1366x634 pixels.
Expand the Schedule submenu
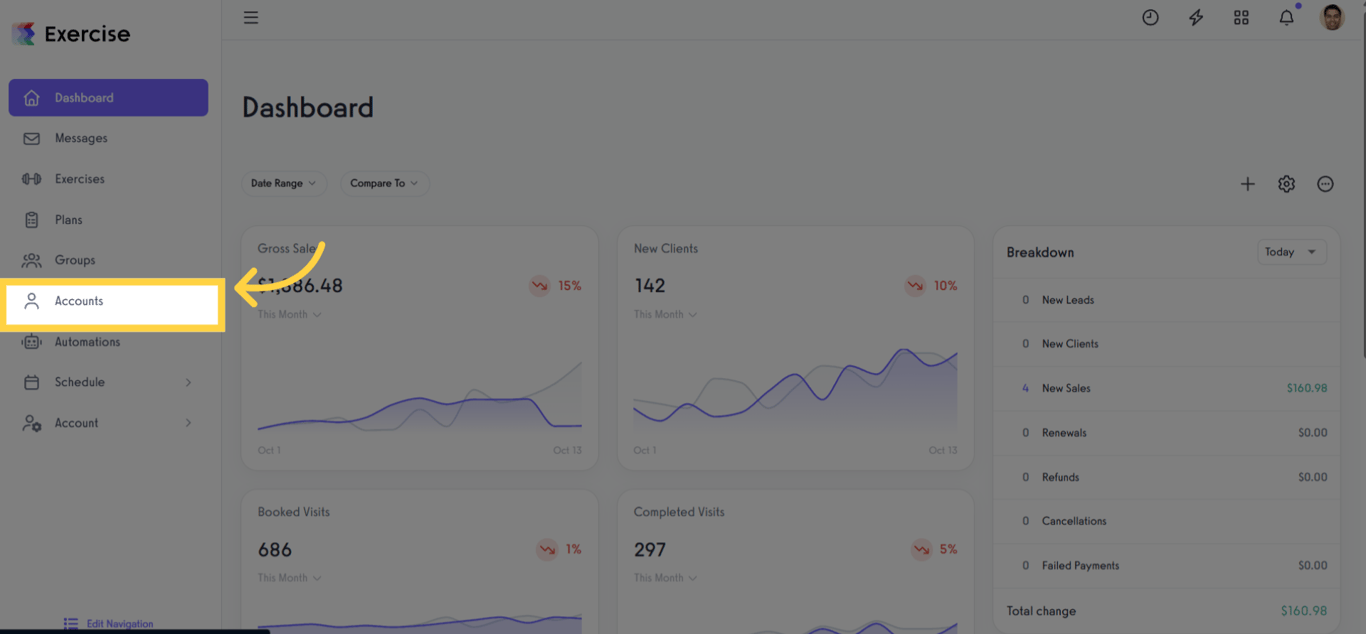[108, 382]
